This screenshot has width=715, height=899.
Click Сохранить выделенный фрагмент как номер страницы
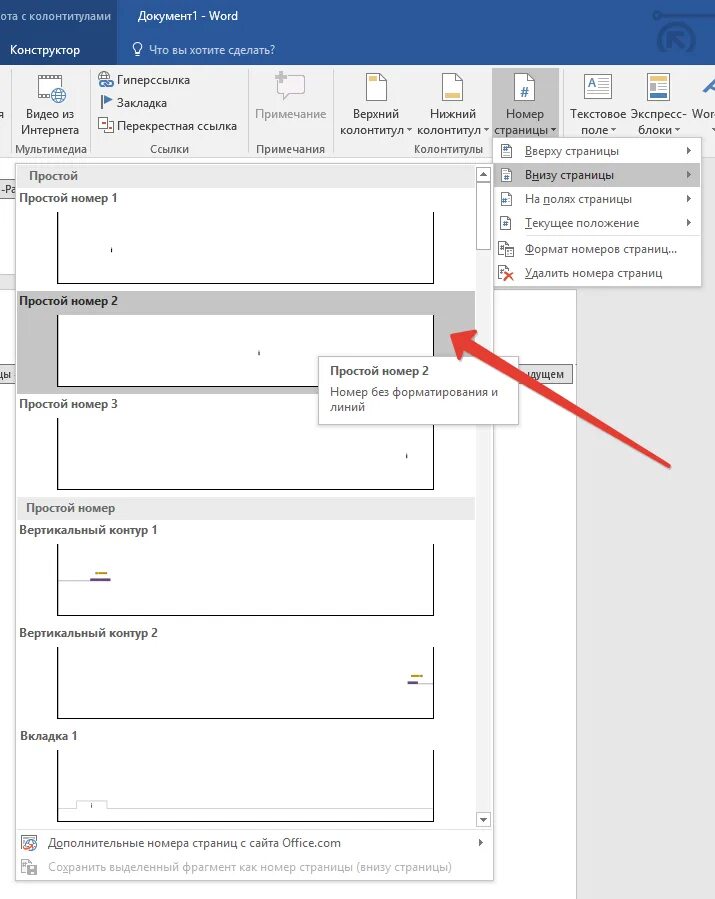point(253,867)
